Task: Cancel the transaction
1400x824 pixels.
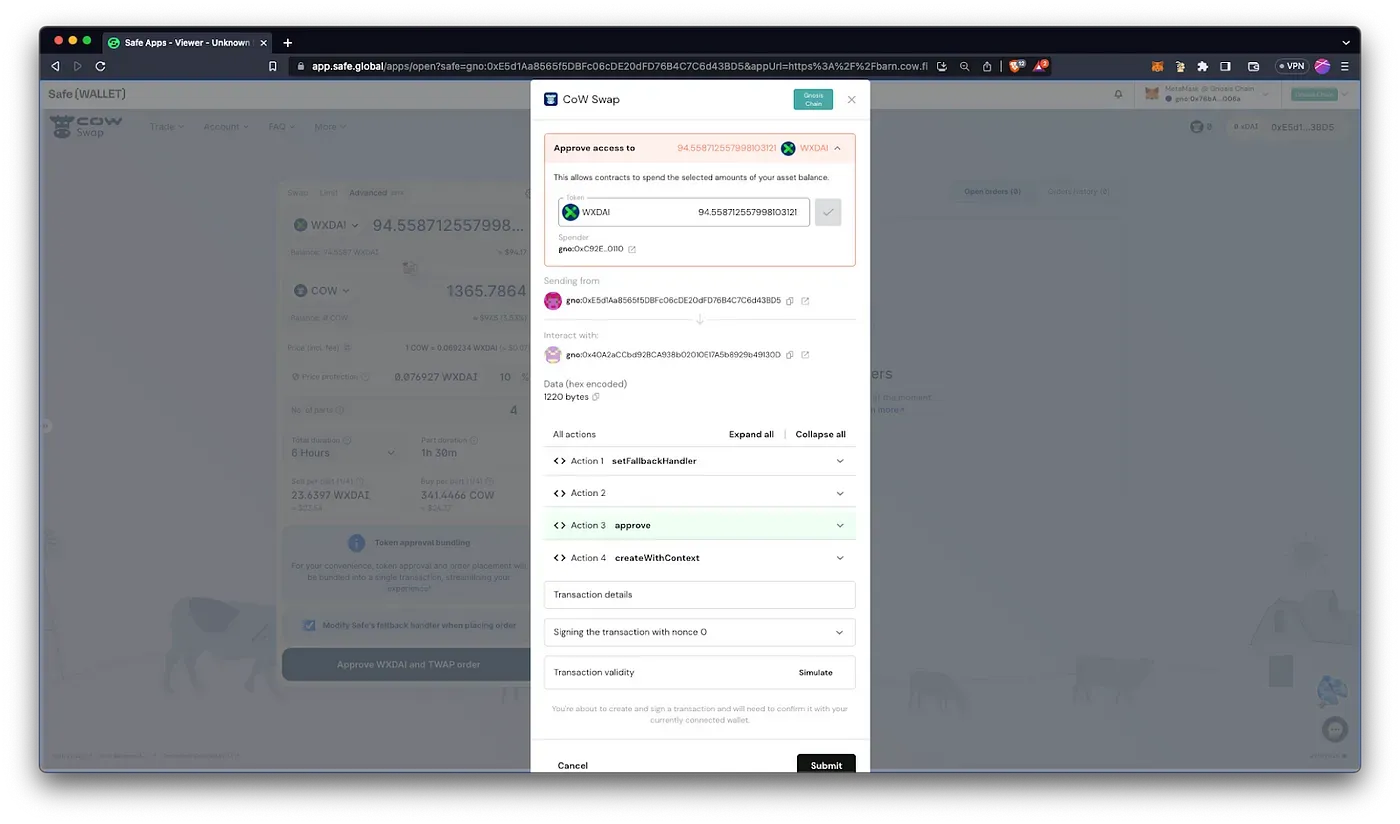Action: tap(573, 765)
